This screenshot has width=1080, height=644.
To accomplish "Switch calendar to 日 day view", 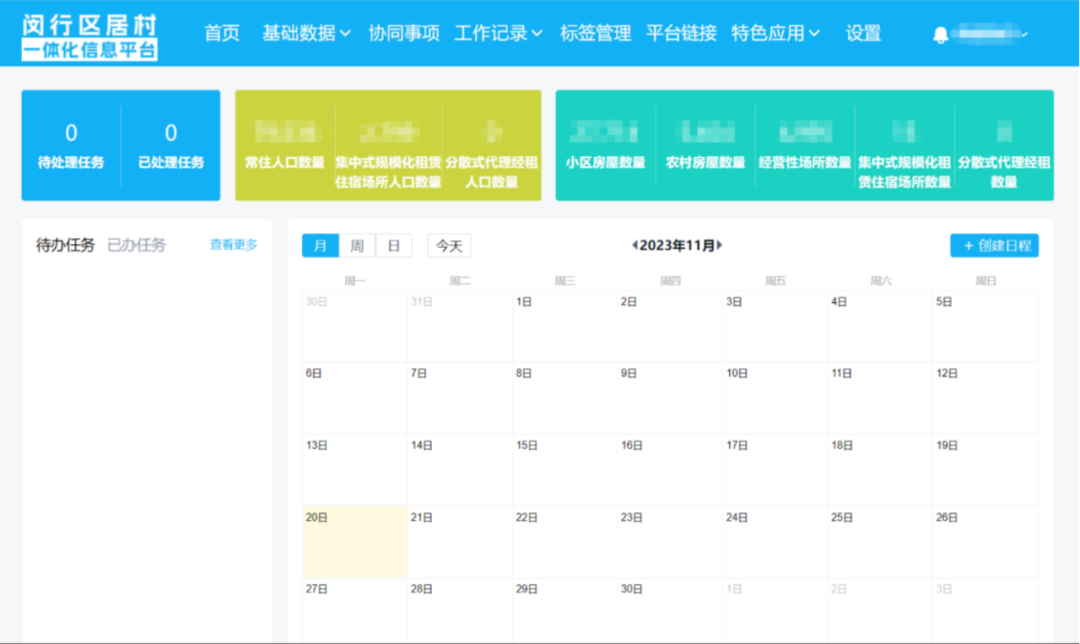I will (392, 245).
